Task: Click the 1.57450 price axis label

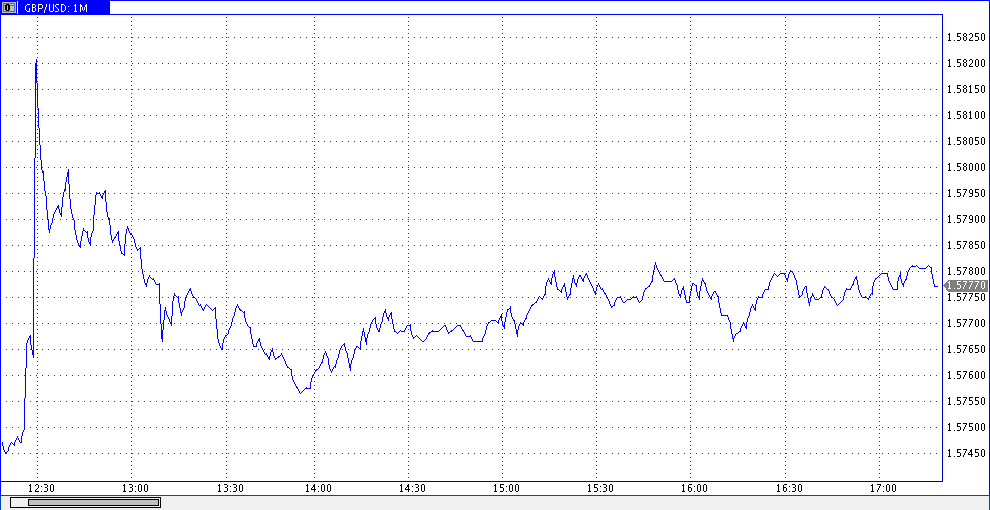Action: (965, 453)
